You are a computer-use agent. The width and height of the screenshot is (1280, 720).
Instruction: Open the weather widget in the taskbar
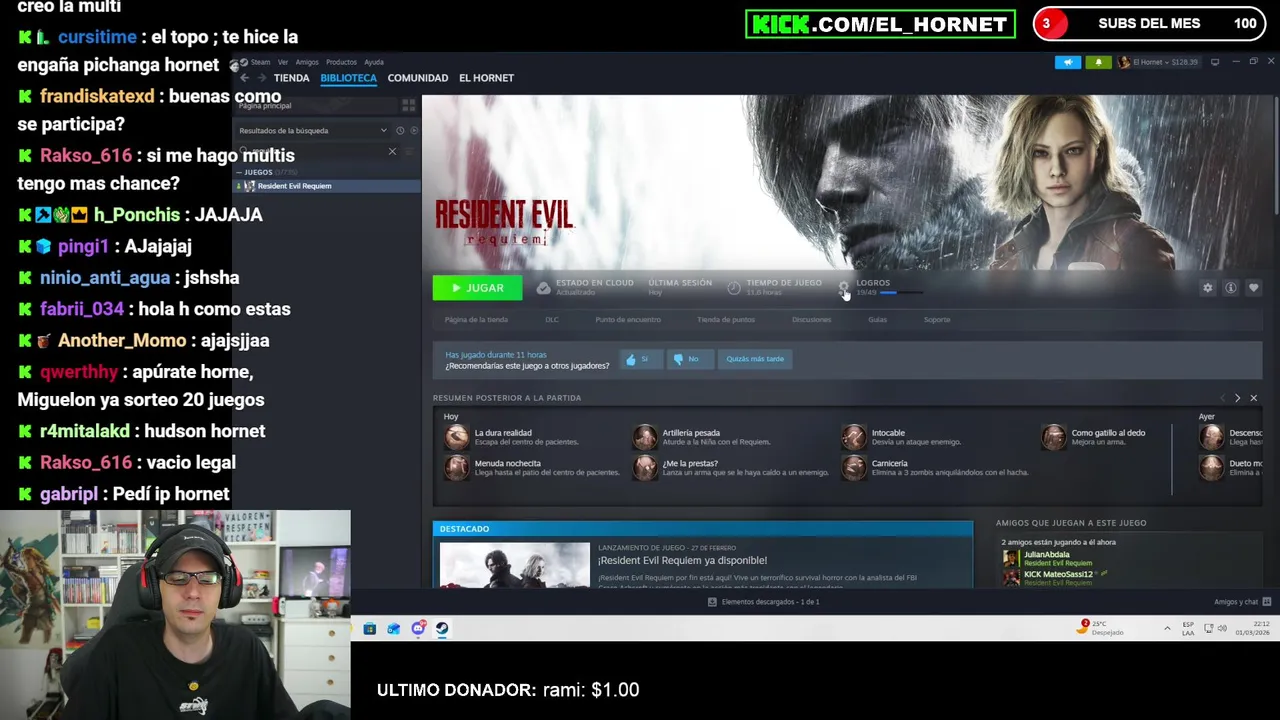tap(1101, 628)
